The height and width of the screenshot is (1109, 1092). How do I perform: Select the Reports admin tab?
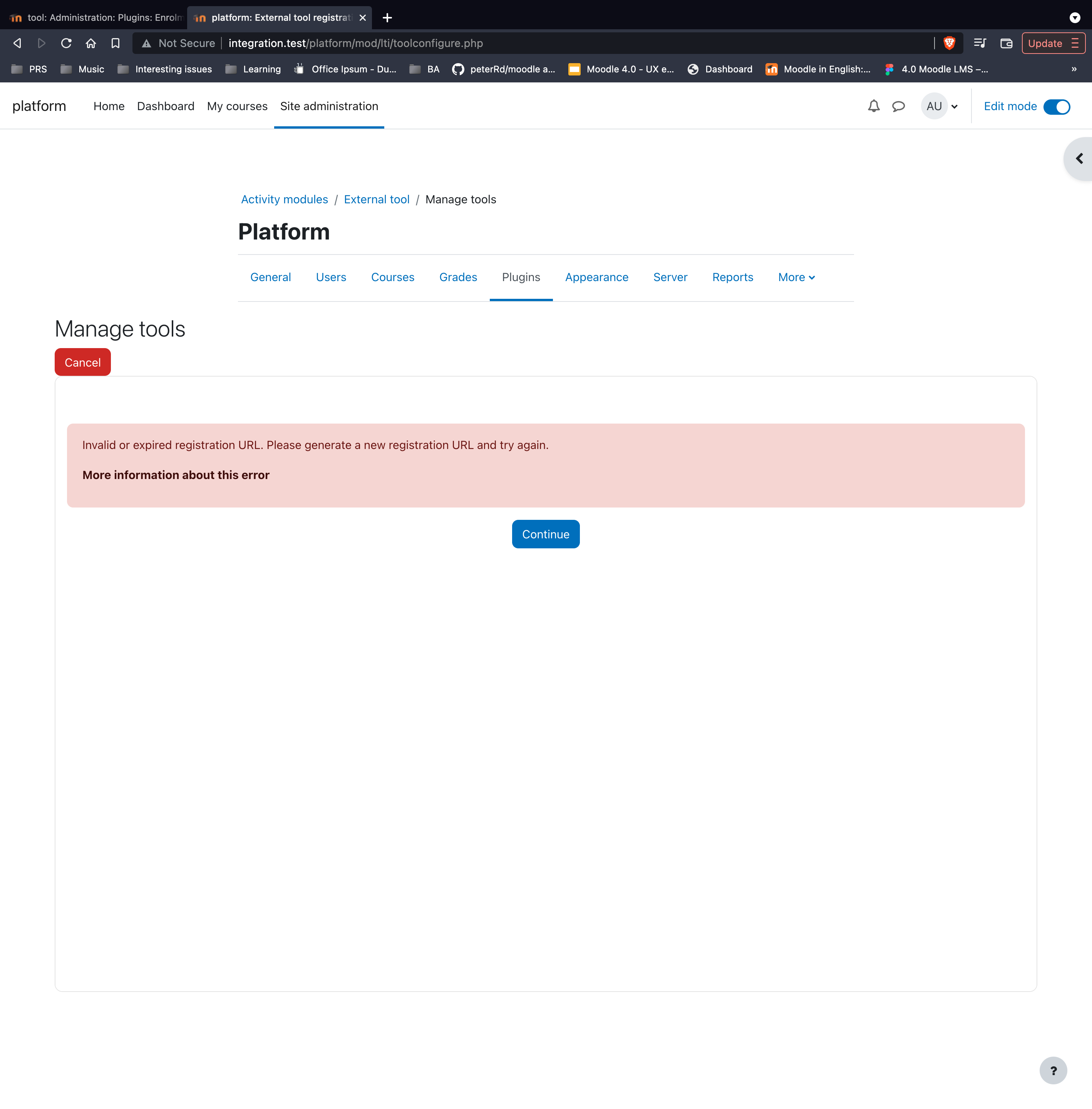click(732, 277)
